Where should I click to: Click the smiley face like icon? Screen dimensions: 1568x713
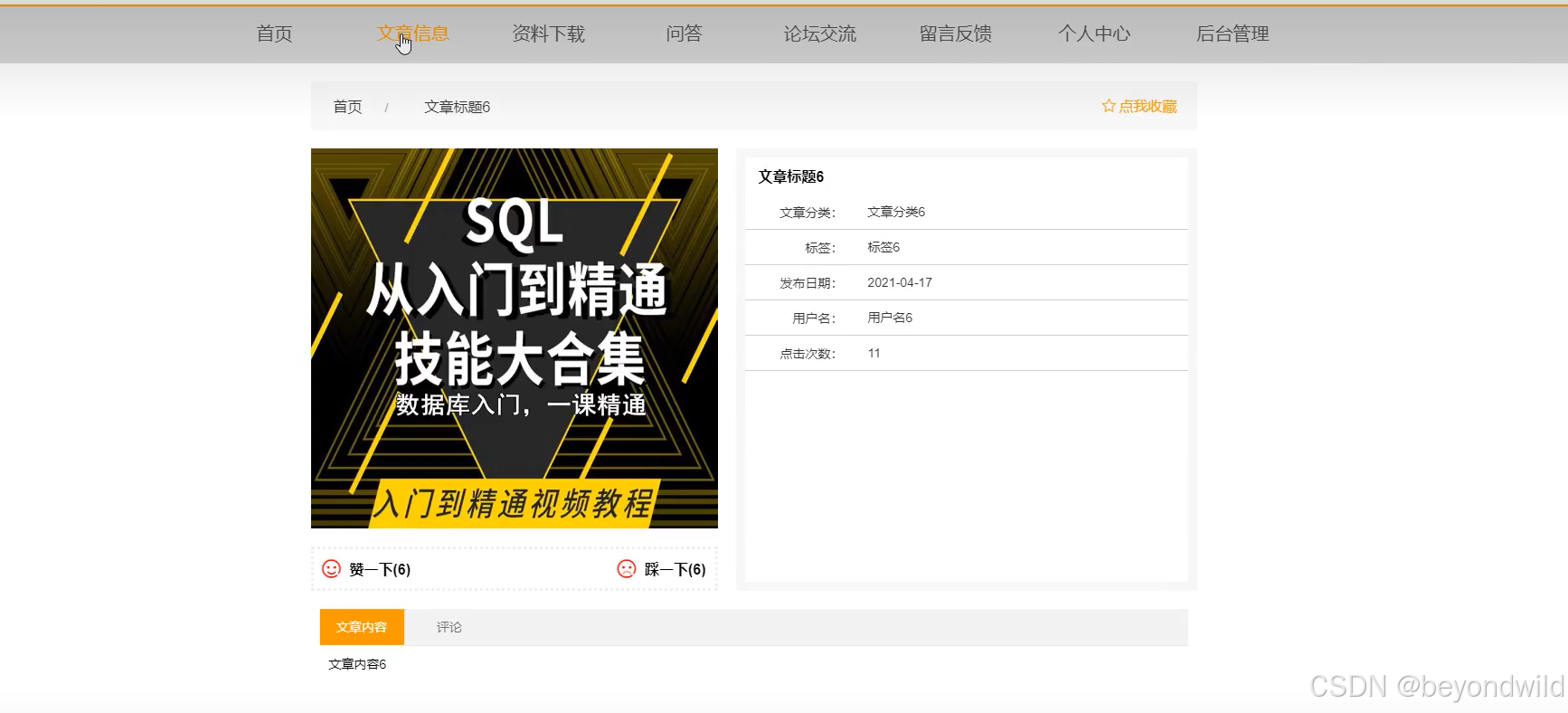[x=332, y=568]
